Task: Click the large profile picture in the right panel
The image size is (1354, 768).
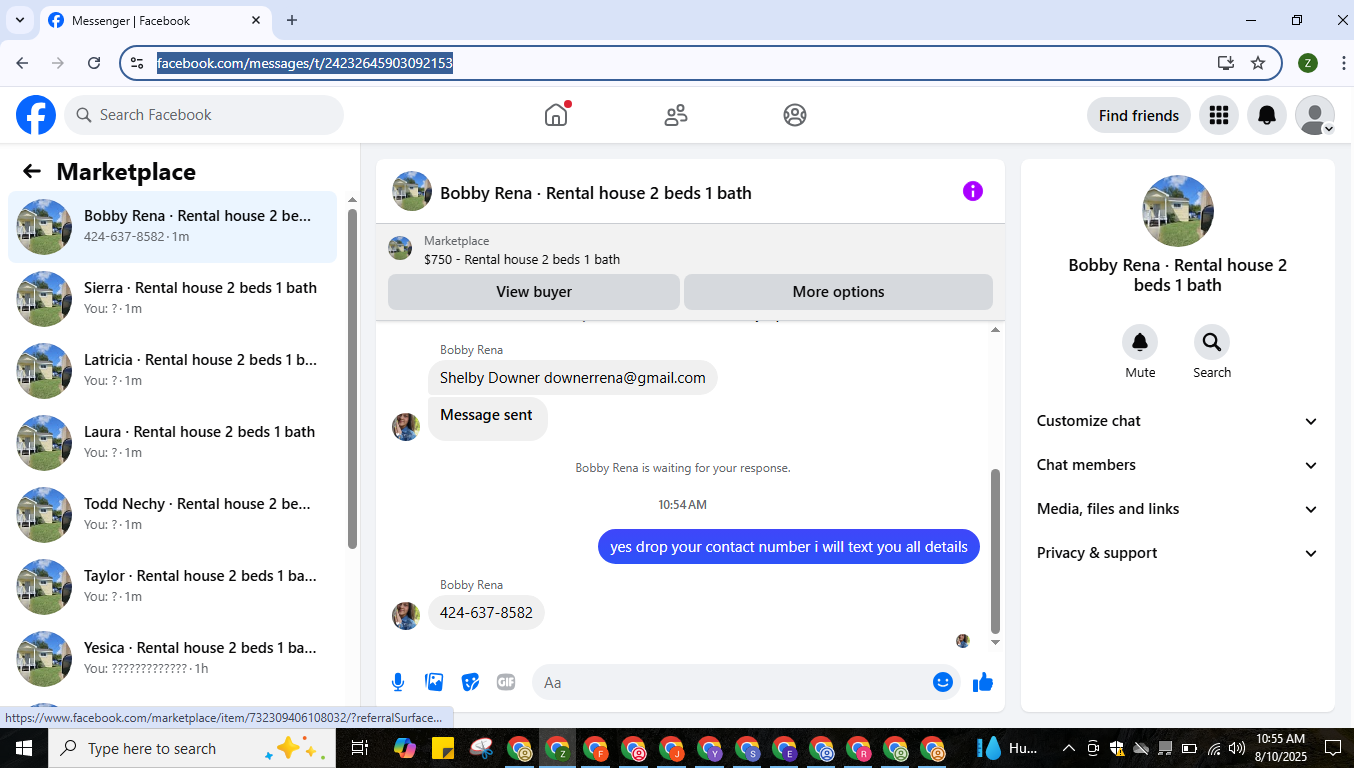Action: click(x=1178, y=211)
